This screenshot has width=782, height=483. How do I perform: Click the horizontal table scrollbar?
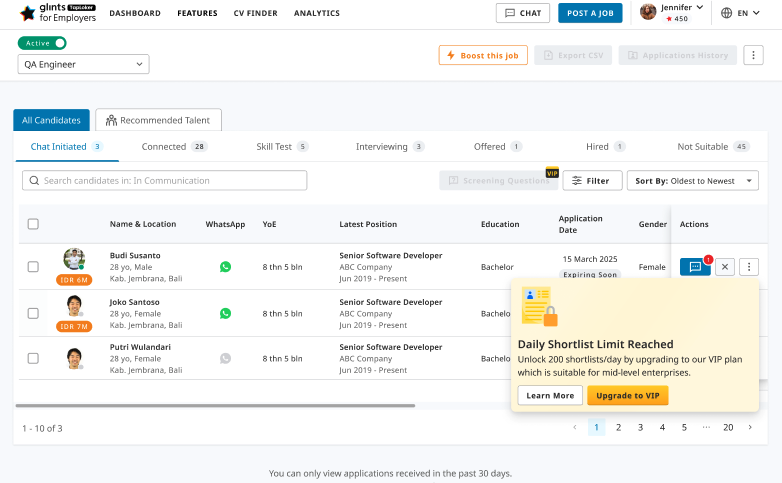pos(215,406)
